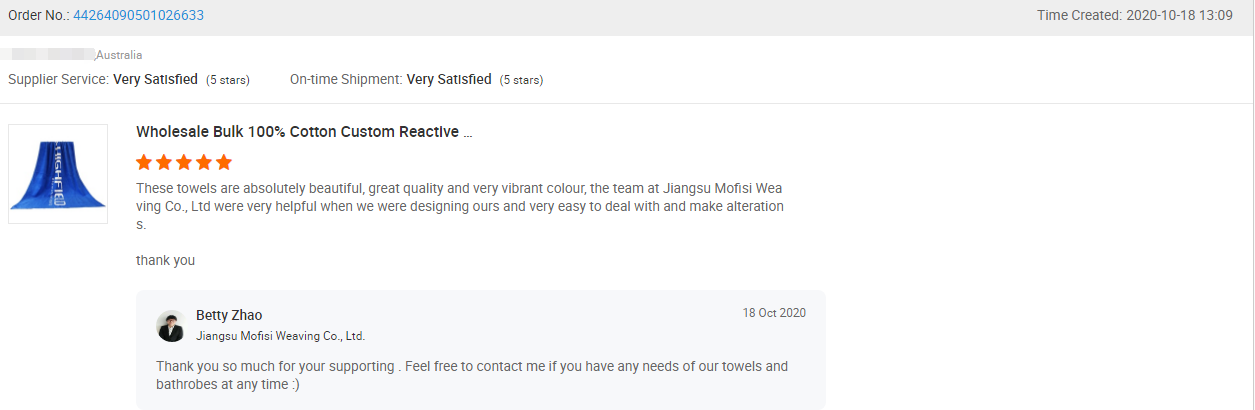Click the second orange rating star
The height and width of the screenshot is (410, 1255).
tap(164, 162)
